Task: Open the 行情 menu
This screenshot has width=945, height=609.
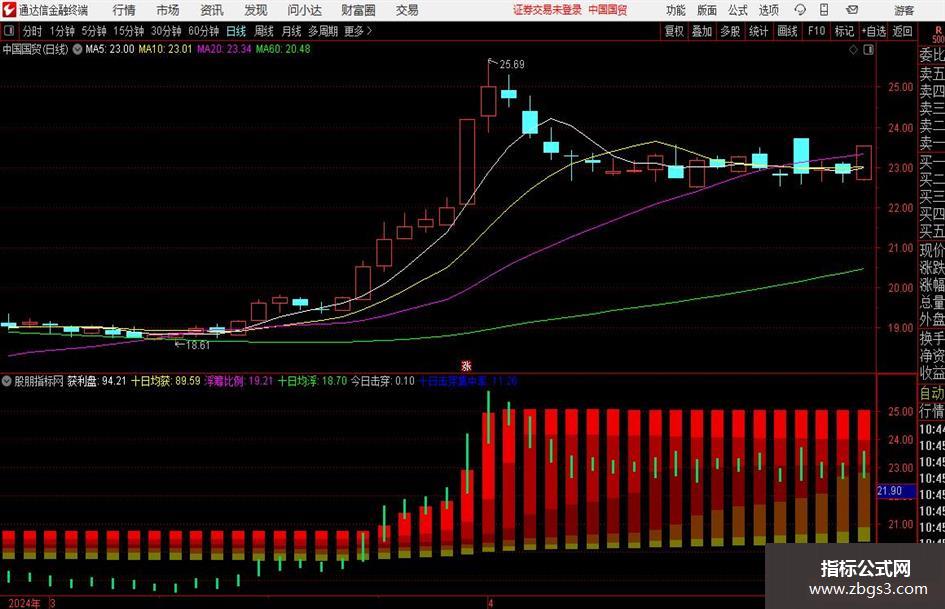Action: point(124,10)
